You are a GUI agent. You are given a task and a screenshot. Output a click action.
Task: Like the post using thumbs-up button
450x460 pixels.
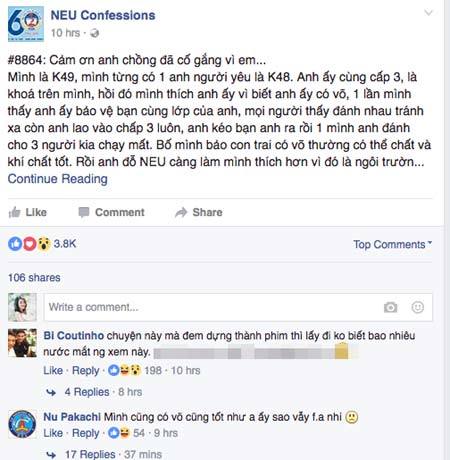28,212
